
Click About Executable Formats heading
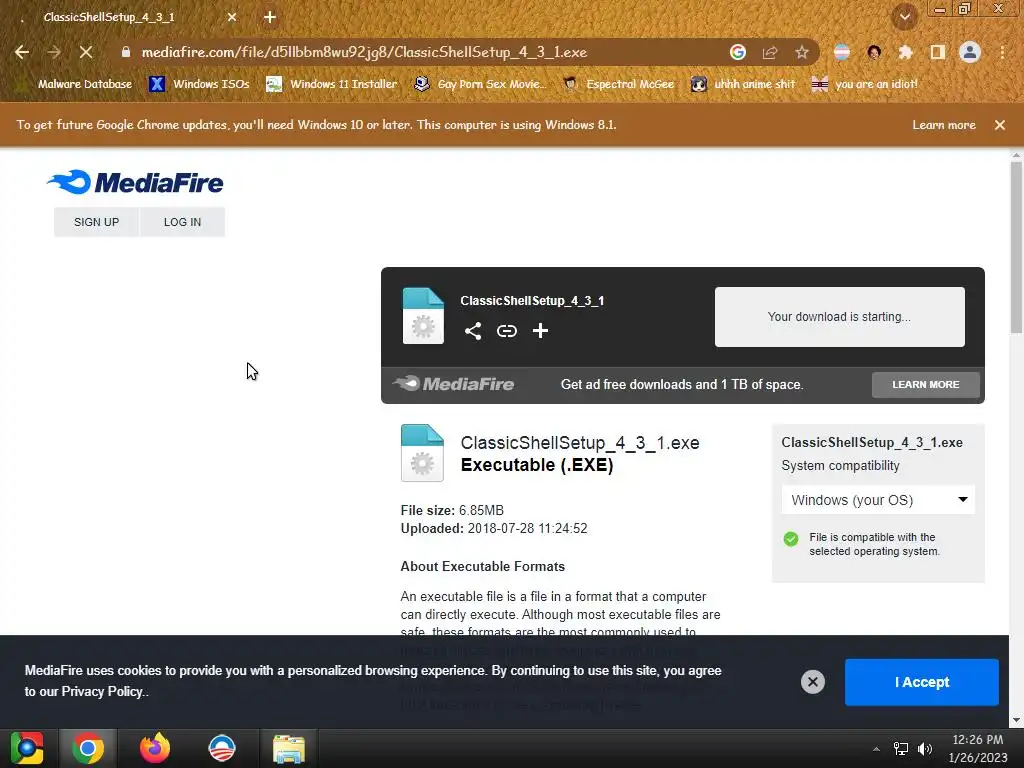tap(483, 566)
